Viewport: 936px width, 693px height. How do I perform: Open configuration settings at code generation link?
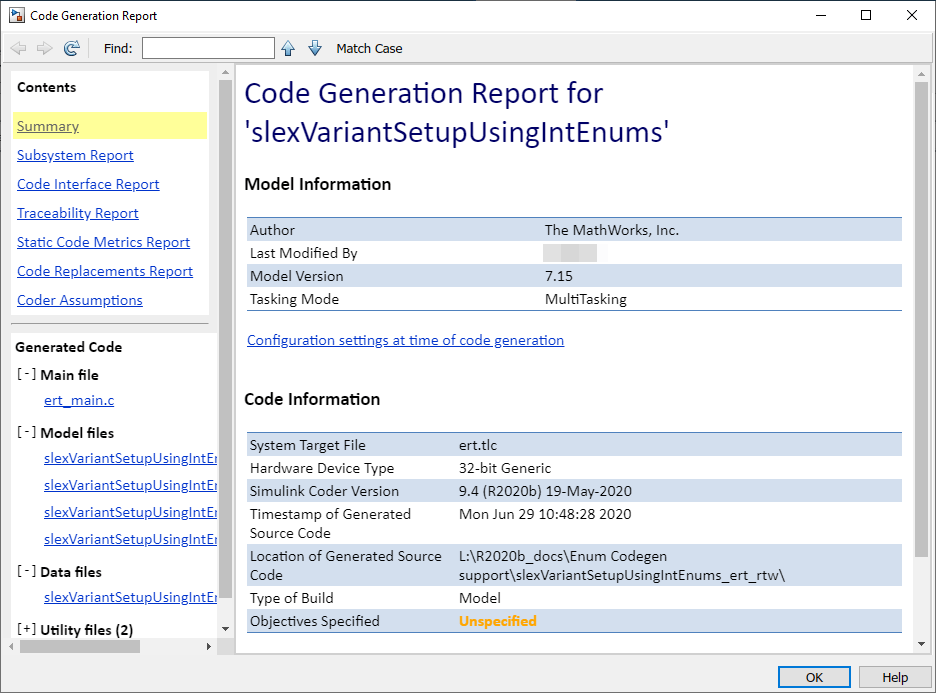pyautogui.click(x=405, y=340)
